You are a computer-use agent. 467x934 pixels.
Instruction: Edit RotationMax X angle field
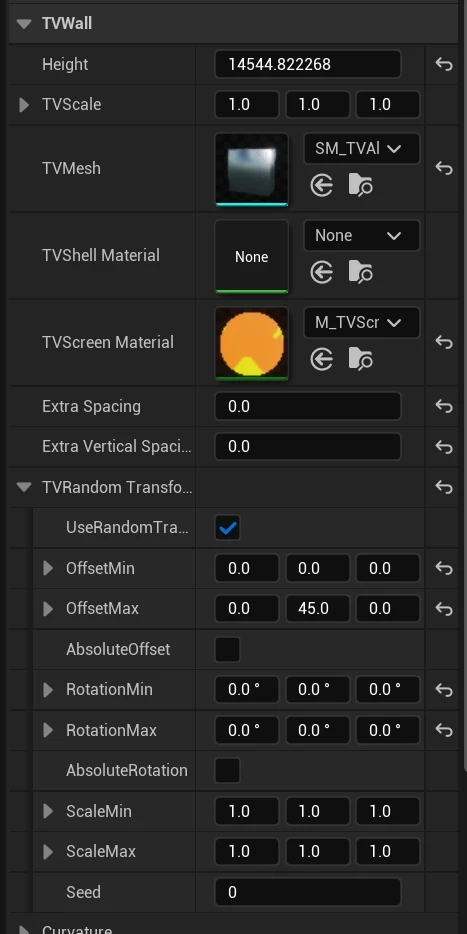(247, 730)
